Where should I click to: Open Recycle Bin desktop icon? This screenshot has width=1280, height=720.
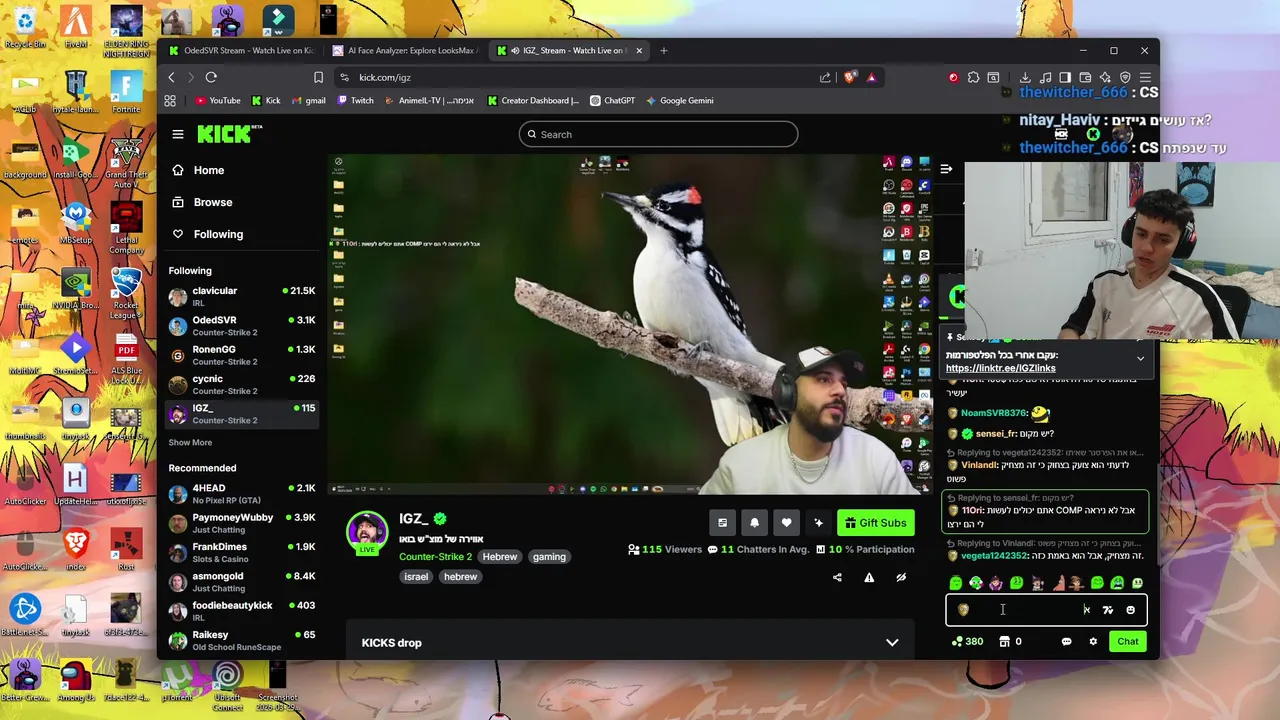[24, 27]
